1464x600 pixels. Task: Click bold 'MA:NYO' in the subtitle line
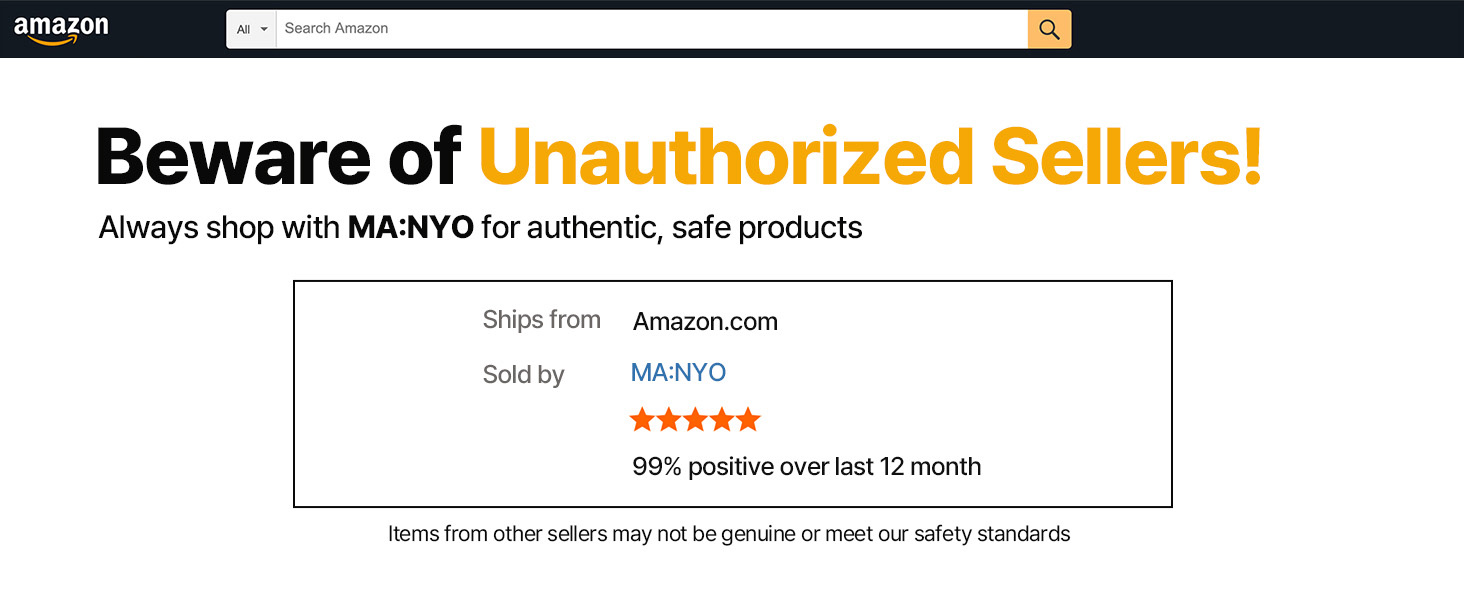(410, 228)
